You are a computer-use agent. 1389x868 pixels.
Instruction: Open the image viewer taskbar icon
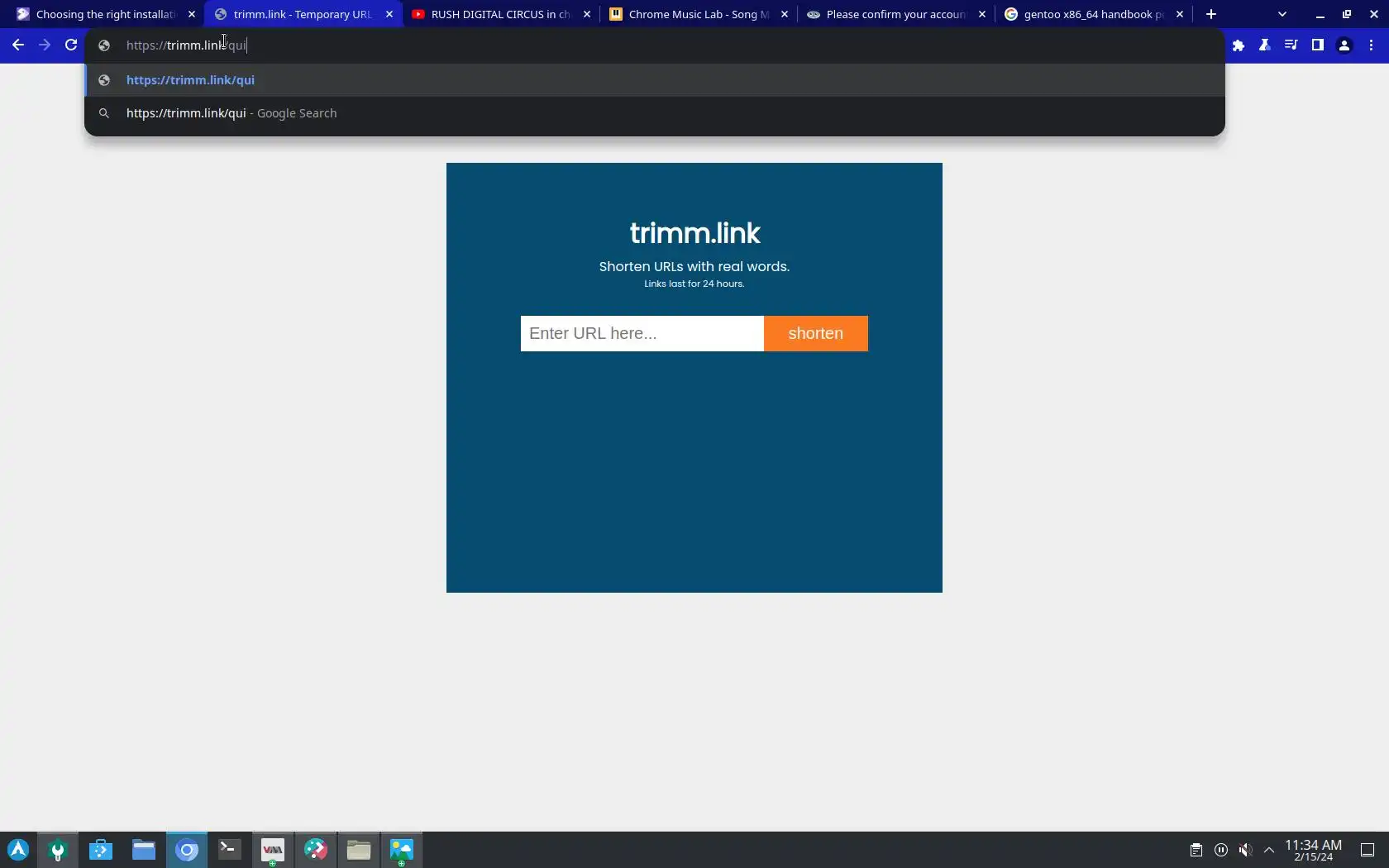[402, 850]
